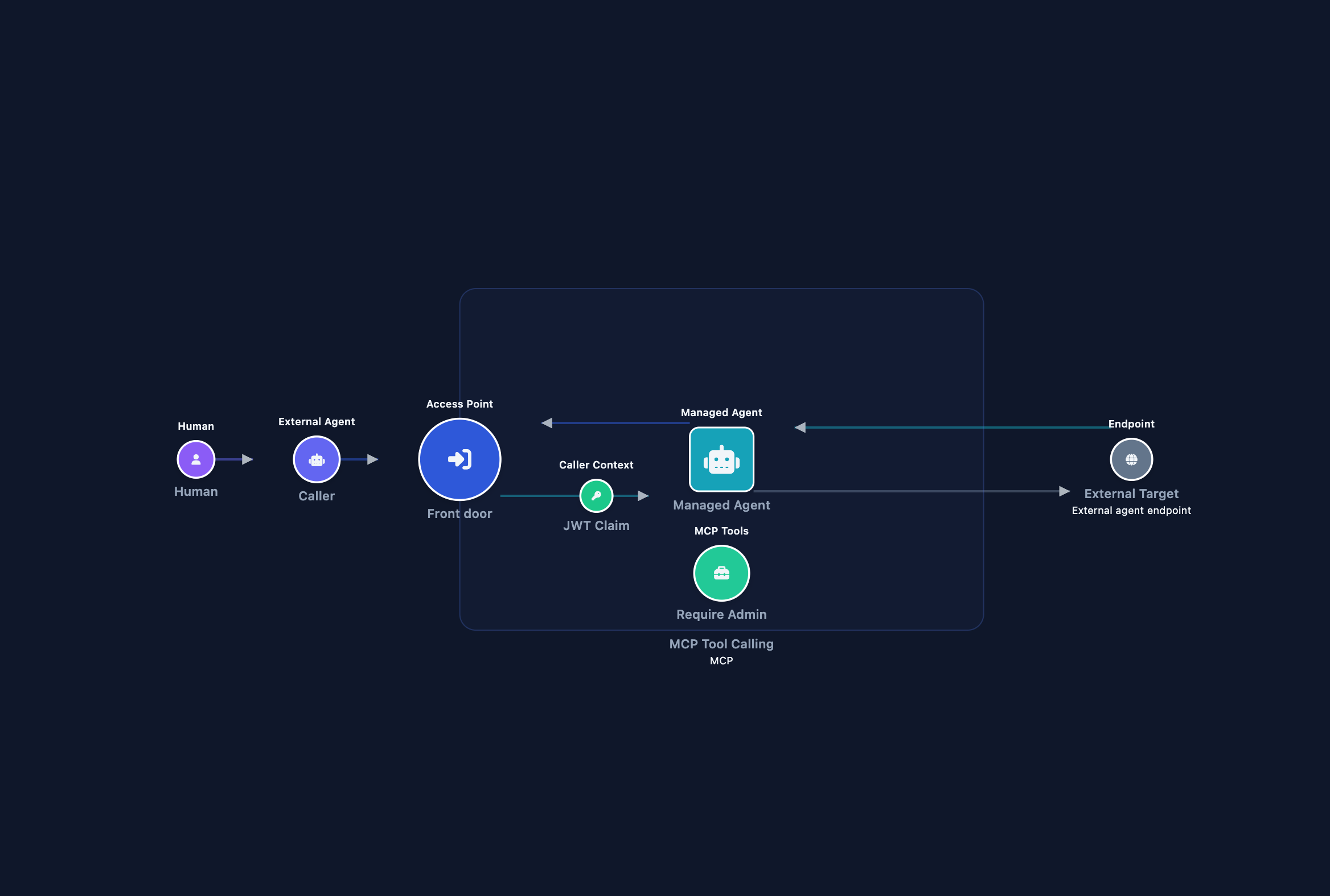Click the arrow pointing into Managed Agent

click(x=643, y=495)
